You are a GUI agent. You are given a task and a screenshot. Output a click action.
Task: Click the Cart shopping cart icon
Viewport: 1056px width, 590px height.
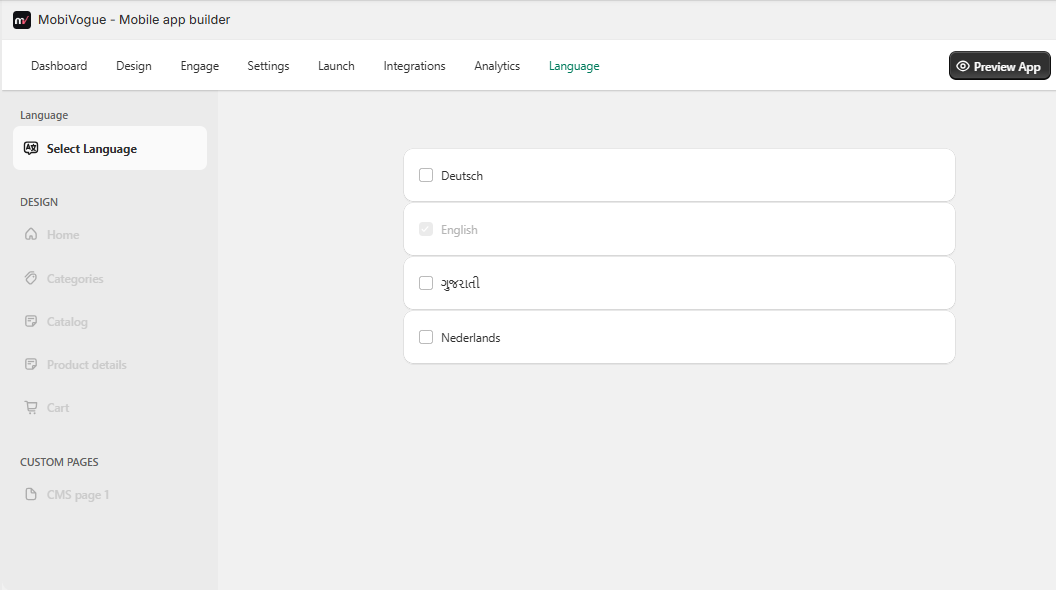pos(31,407)
